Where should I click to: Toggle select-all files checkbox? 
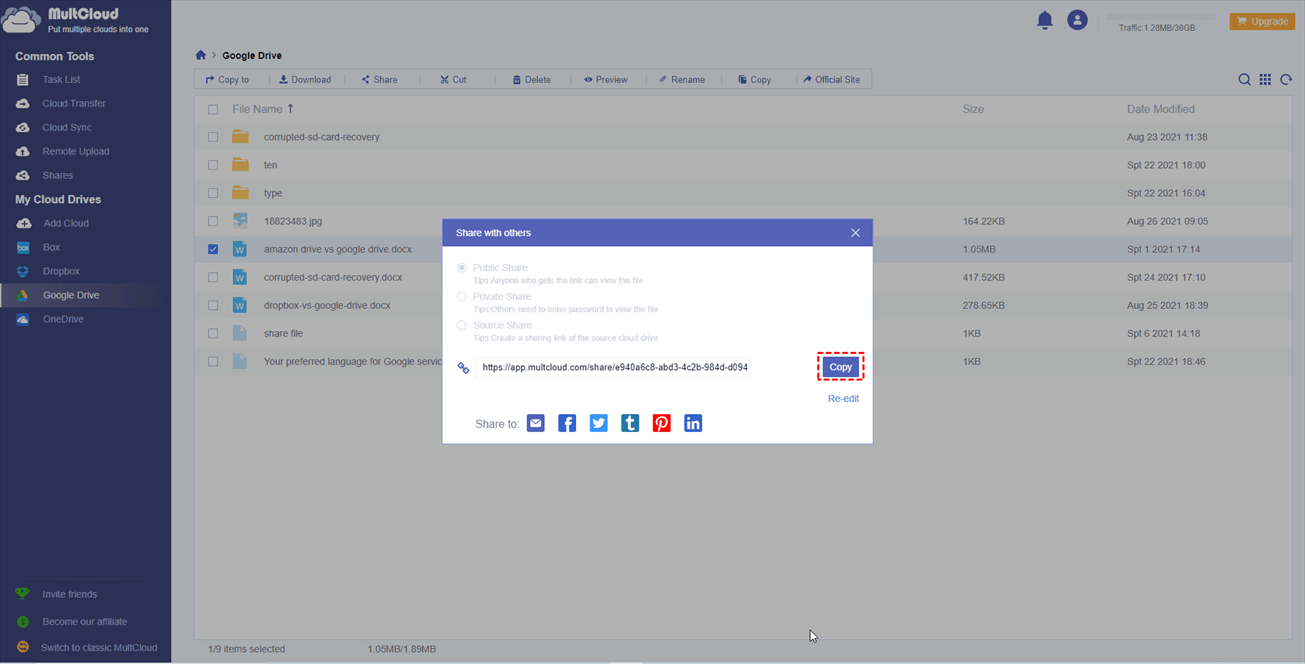click(213, 109)
